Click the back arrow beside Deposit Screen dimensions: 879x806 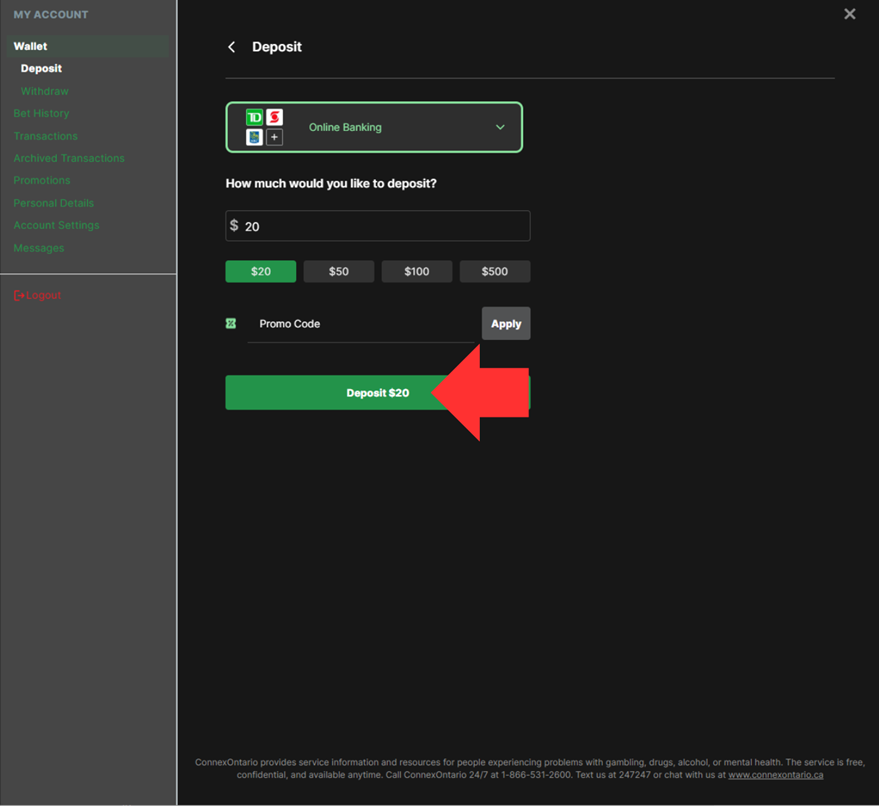(x=232, y=47)
